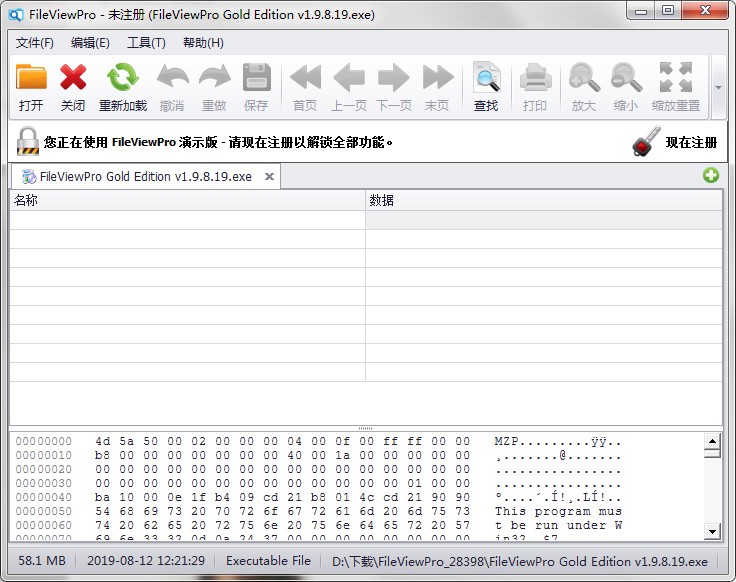Click the ASCII text 'This program mus'
The height and width of the screenshot is (582, 736).
[558, 511]
